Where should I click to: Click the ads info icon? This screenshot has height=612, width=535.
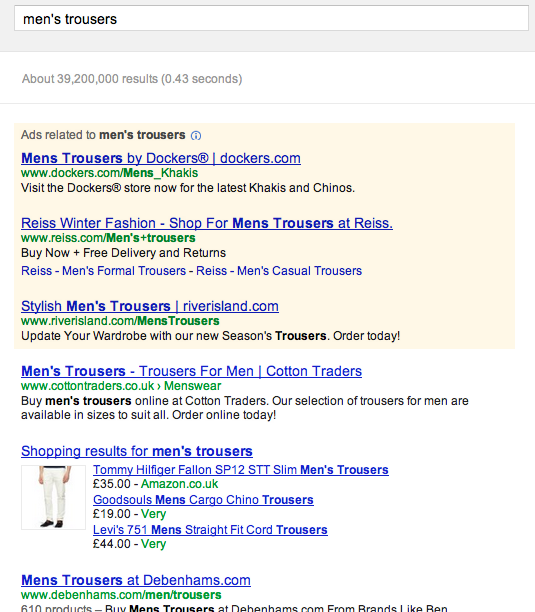coord(196,135)
